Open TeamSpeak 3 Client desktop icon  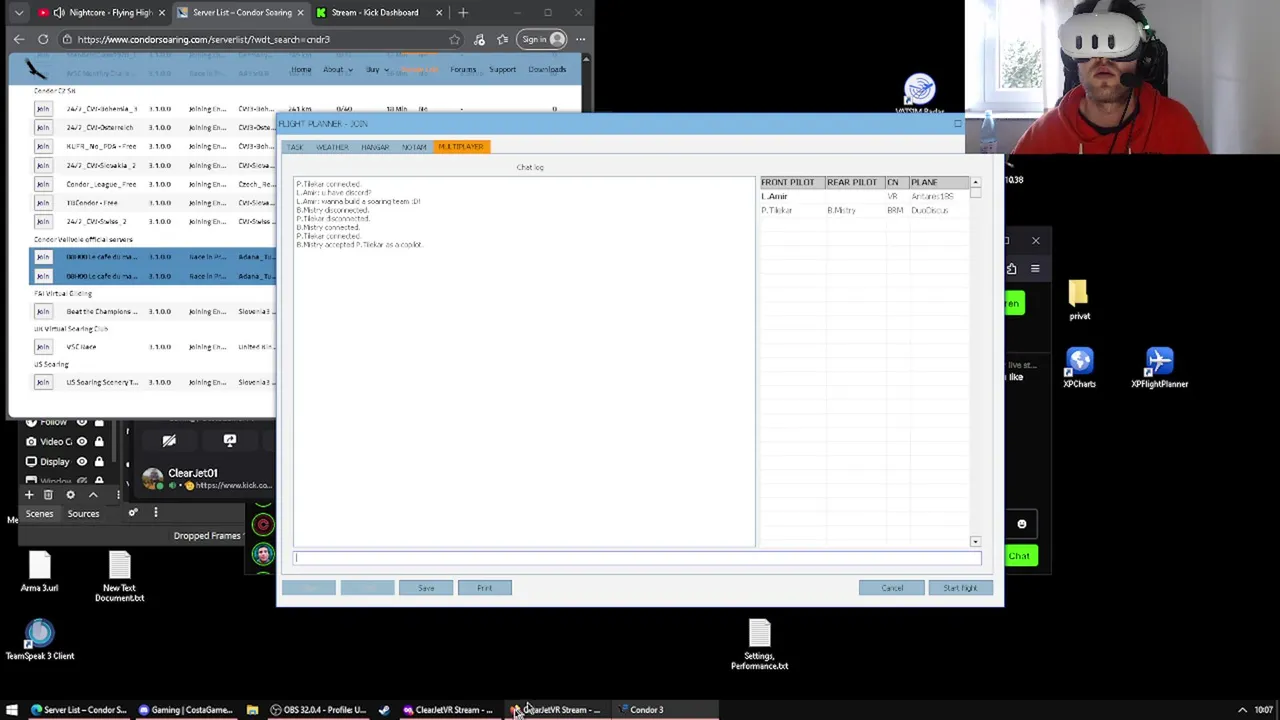pos(40,640)
